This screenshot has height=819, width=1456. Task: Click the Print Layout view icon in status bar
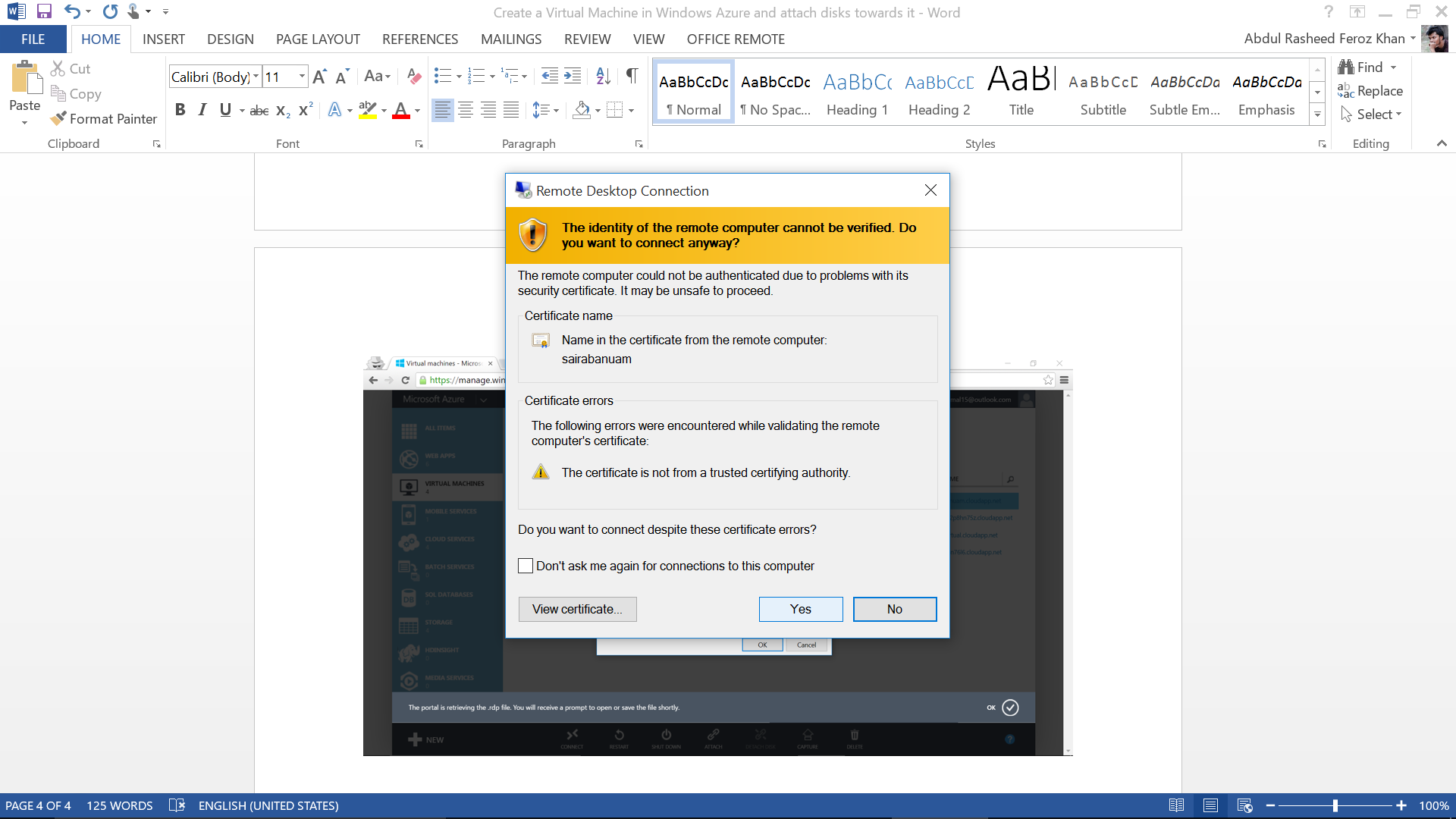click(1211, 805)
